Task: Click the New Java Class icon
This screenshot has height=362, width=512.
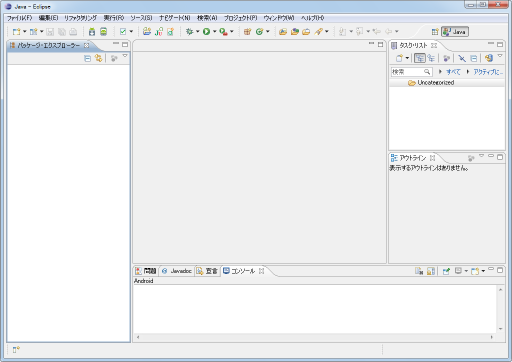Action: pyautogui.click(x=259, y=32)
